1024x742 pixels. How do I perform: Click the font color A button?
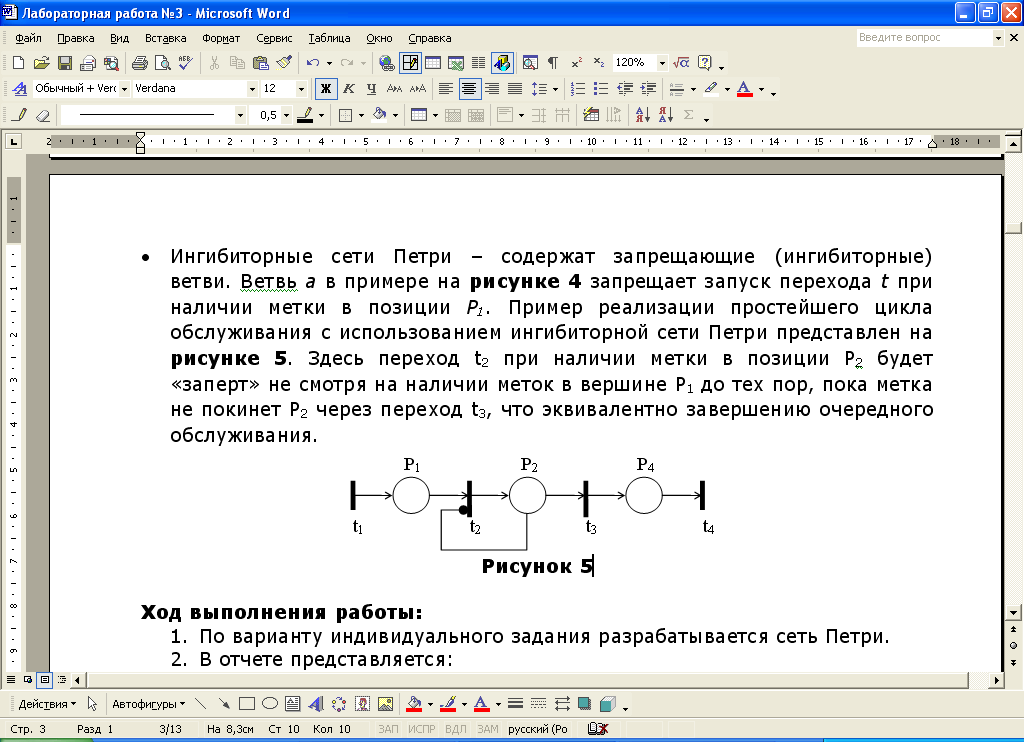744,89
